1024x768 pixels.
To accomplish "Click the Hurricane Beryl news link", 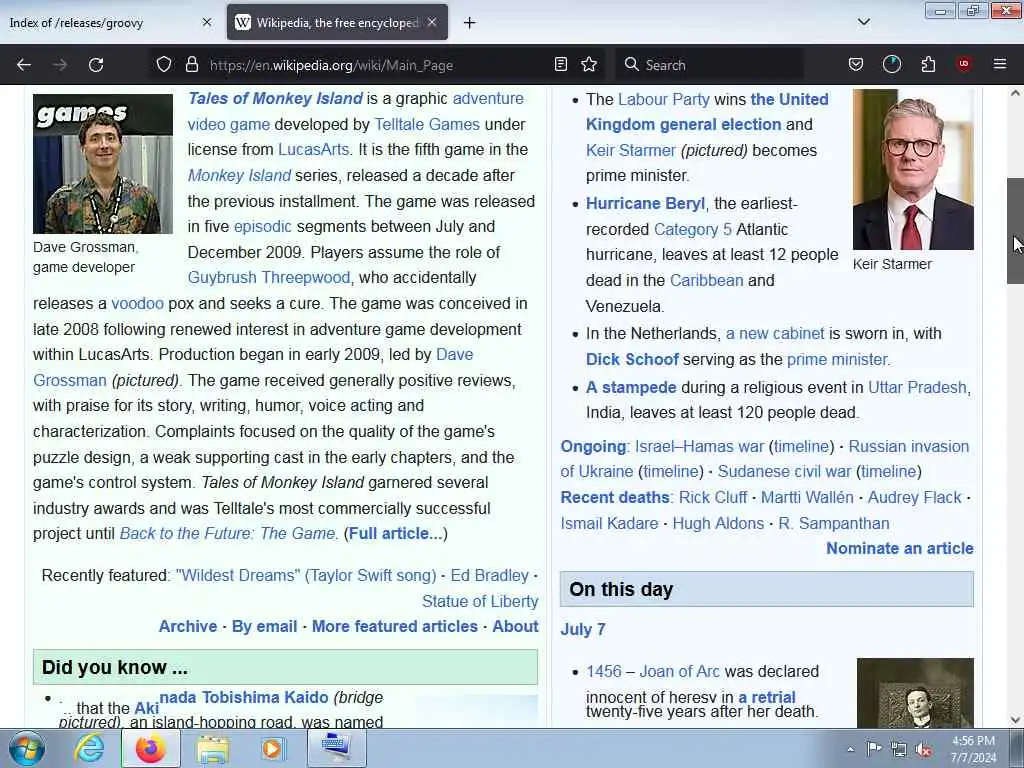I will [645, 204].
